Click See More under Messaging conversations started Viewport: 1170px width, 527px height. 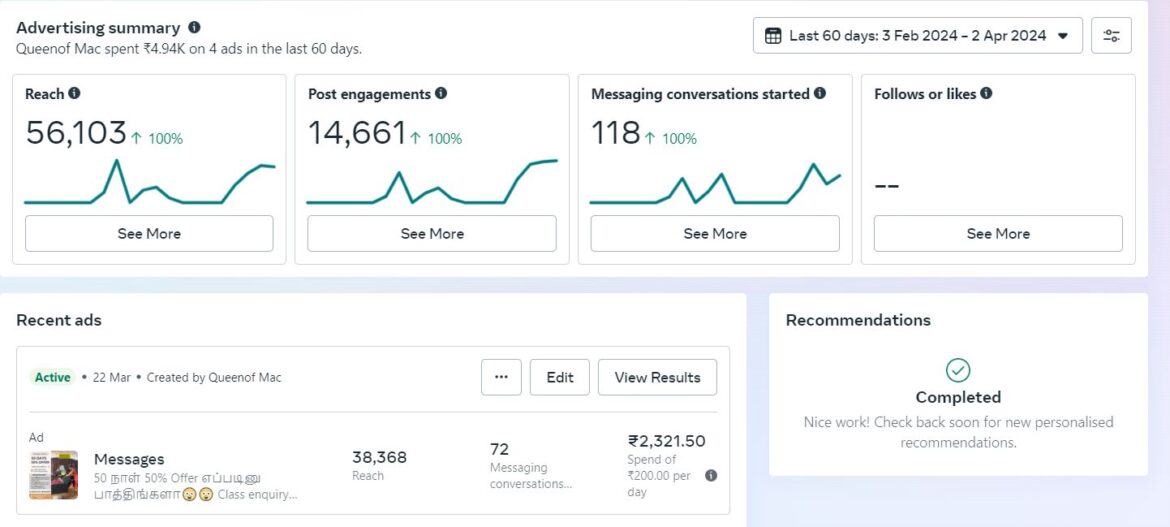coord(715,234)
